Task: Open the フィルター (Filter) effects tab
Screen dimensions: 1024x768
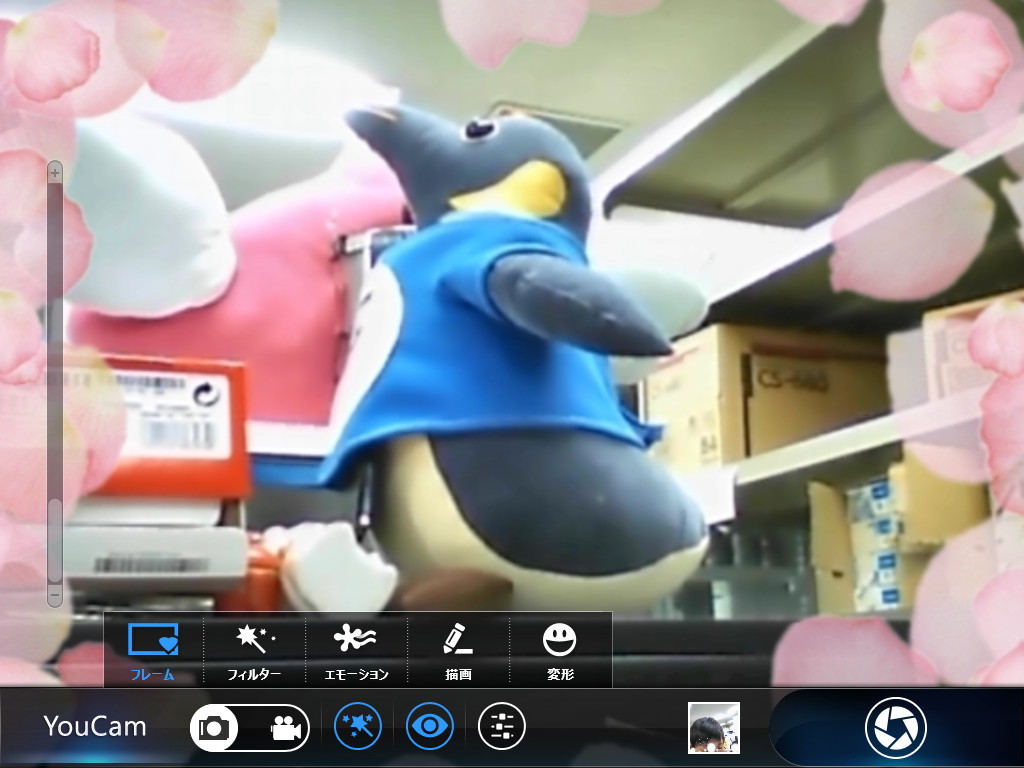Action: tap(255, 650)
